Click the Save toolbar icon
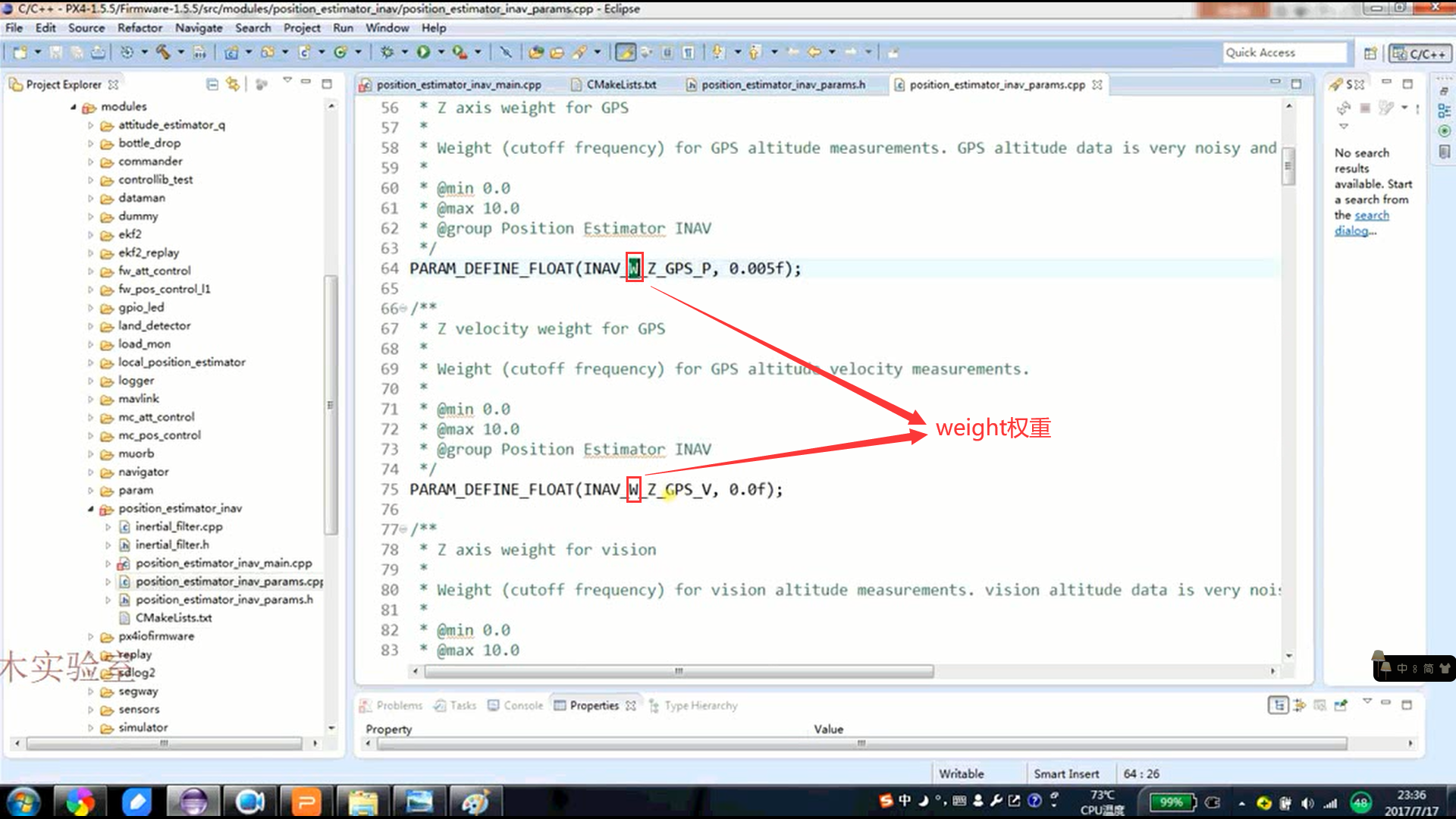Viewport: 1456px width, 819px height. pyautogui.click(x=56, y=52)
